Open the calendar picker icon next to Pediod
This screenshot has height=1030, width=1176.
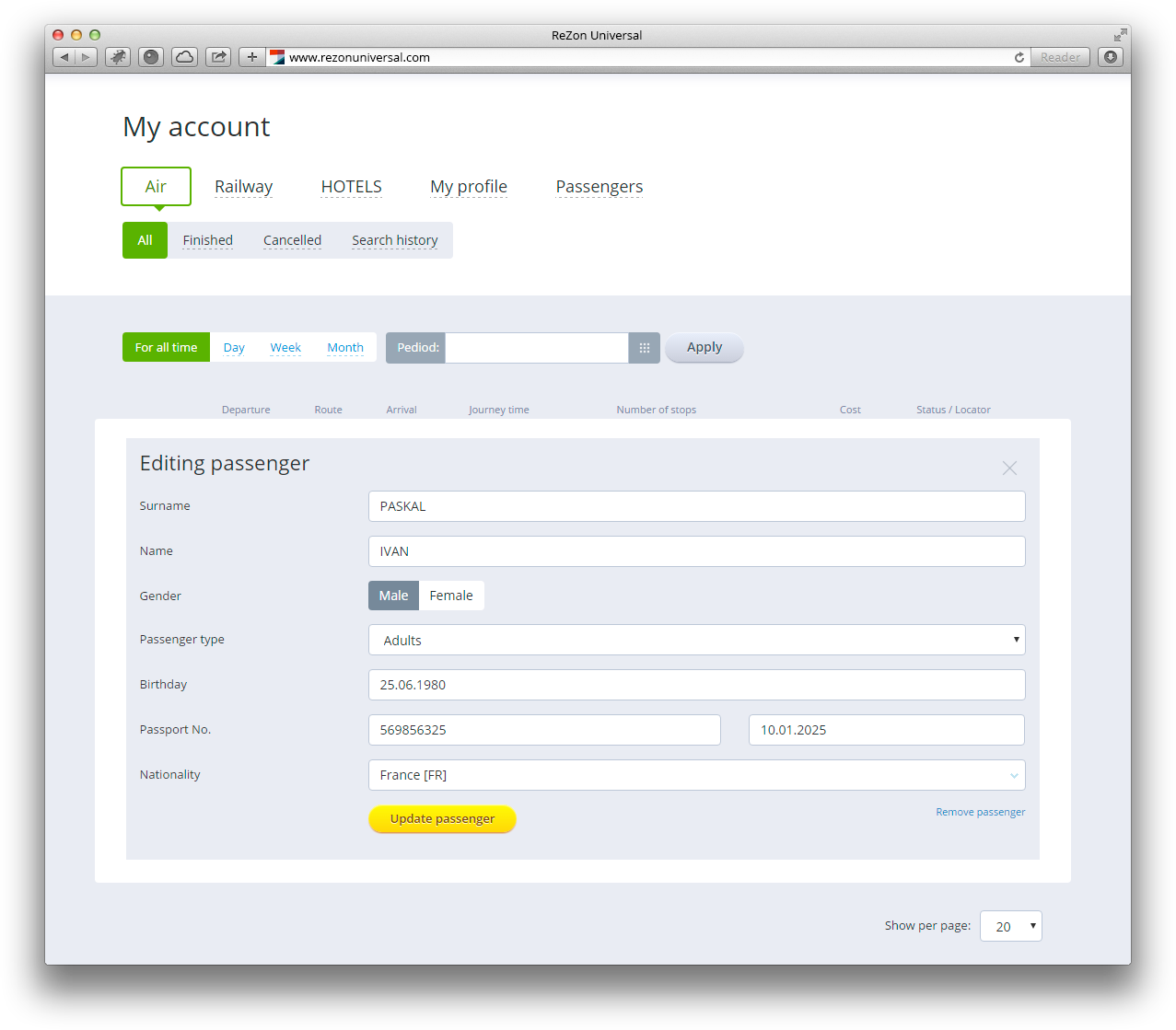pos(645,348)
